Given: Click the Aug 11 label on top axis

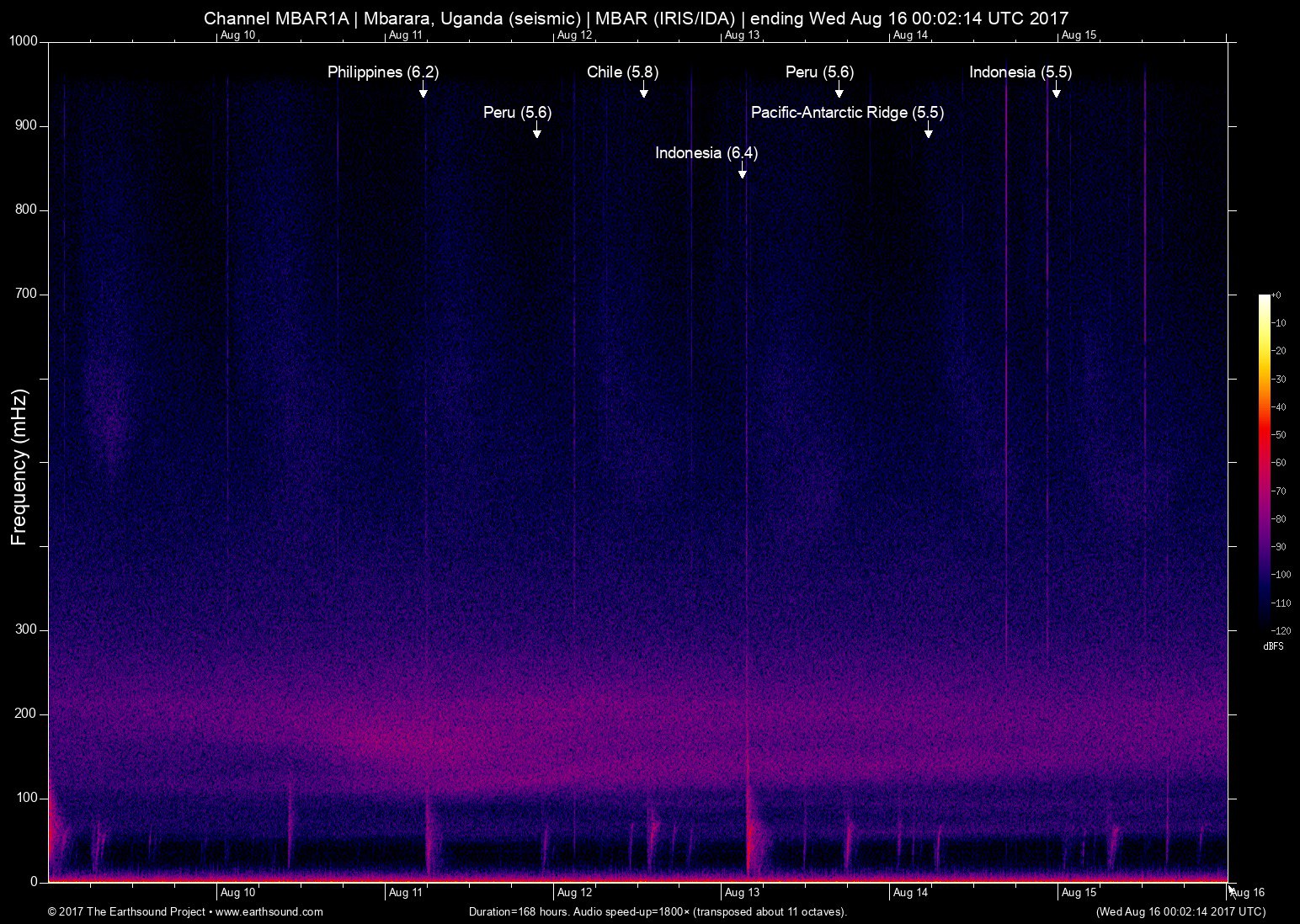Looking at the screenshot, I should click(x=405, y=35).
